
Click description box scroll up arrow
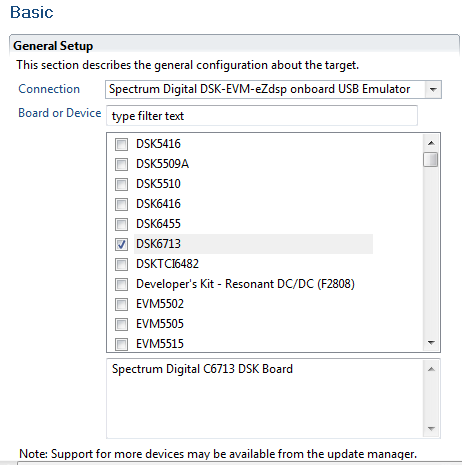click(x=431, y=369)
